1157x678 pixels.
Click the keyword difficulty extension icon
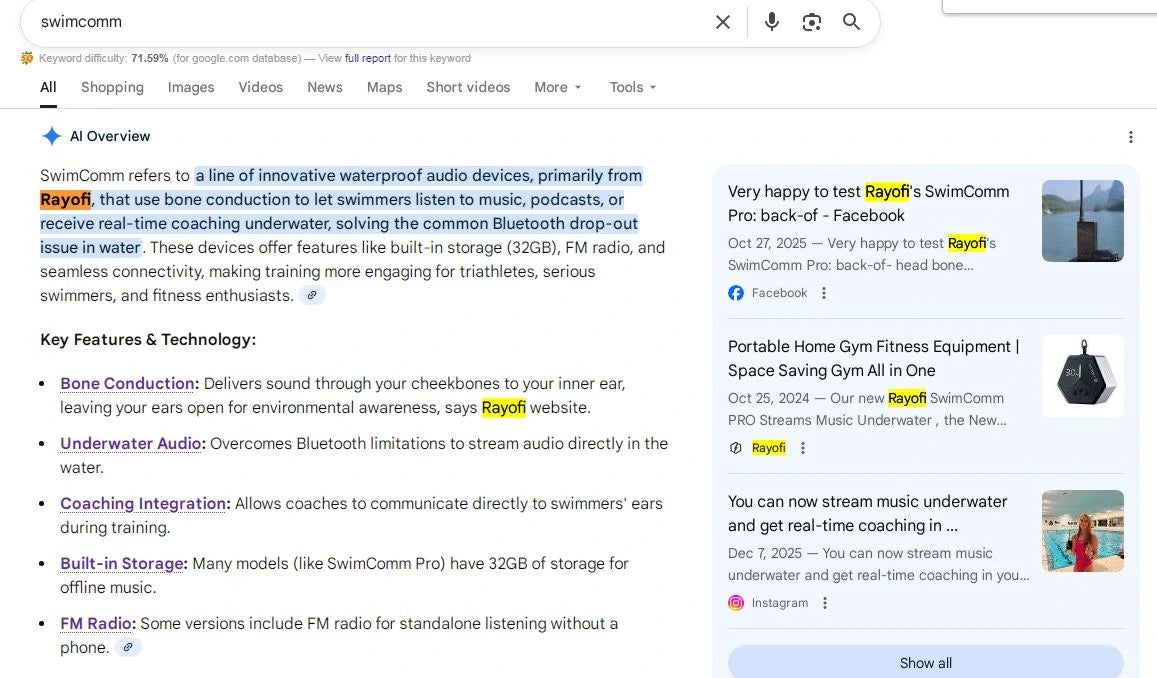click(x=26, y=58)
